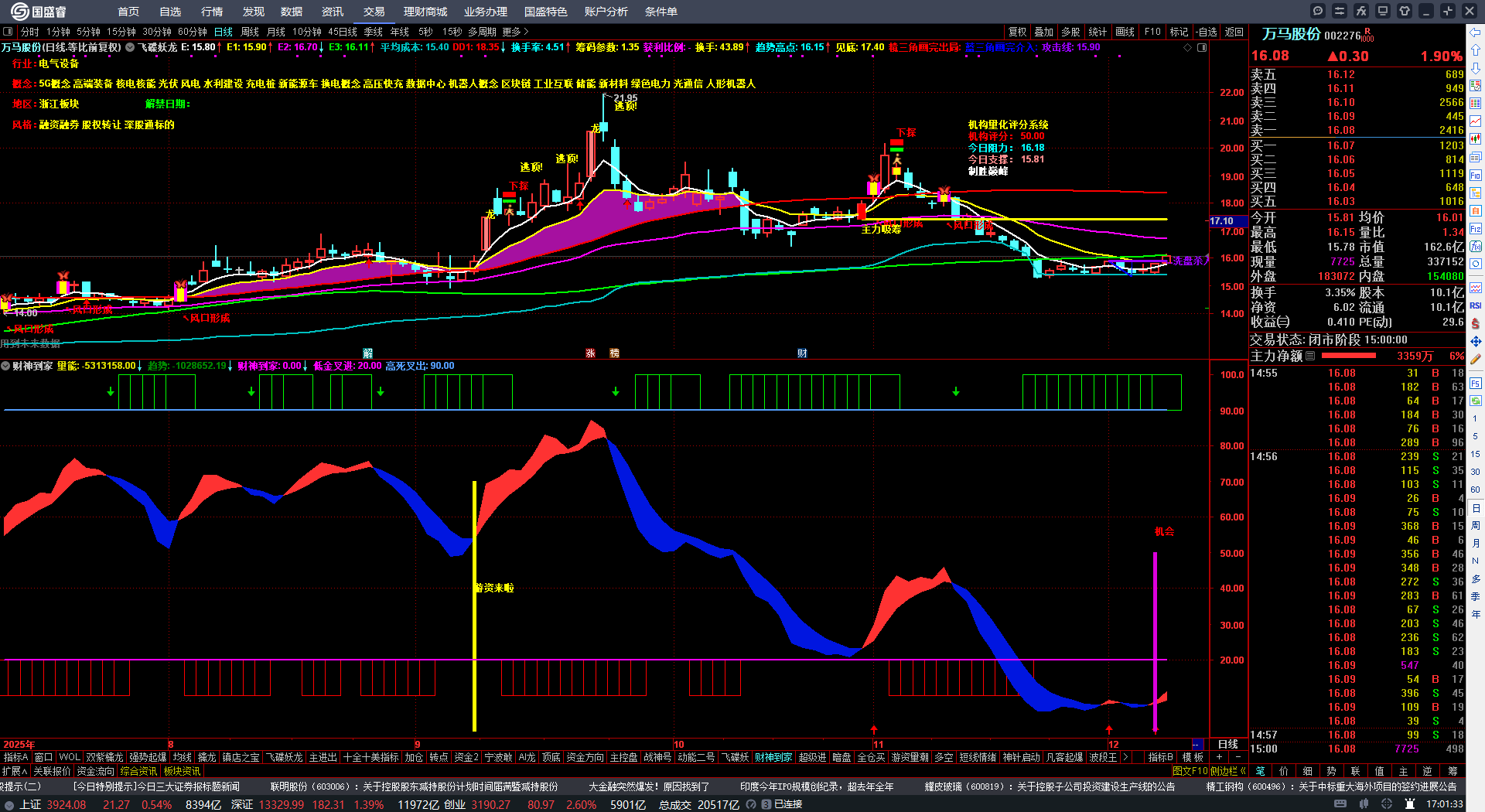Toggle the panel square icon beside chart header
The width and height of the screenshot is (1485, 812).
[x=1202, y=47]
